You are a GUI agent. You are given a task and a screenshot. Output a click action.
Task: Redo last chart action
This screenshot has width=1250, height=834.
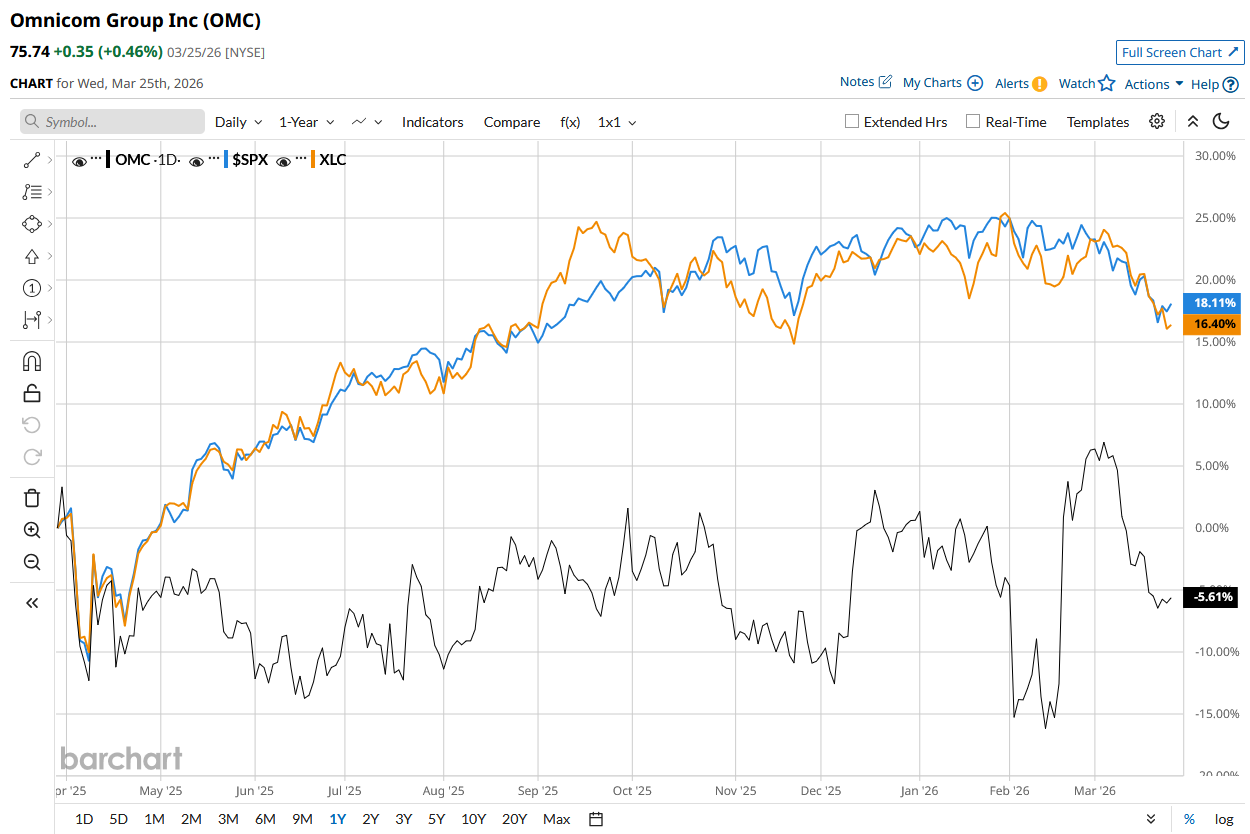click(31, 457)
